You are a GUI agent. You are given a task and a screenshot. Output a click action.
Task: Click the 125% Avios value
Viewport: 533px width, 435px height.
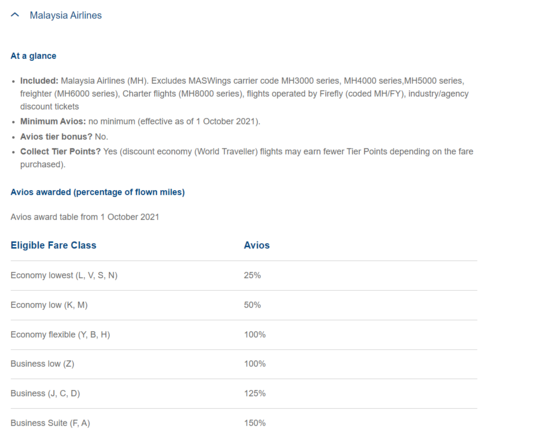[255, 393]
